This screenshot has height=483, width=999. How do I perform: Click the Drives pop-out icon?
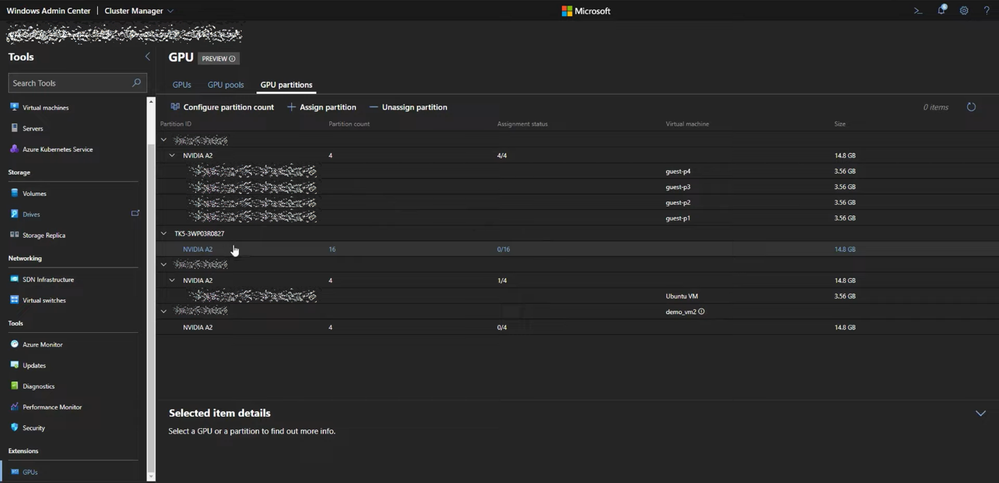pyautogui.click(x=135, y=213)
